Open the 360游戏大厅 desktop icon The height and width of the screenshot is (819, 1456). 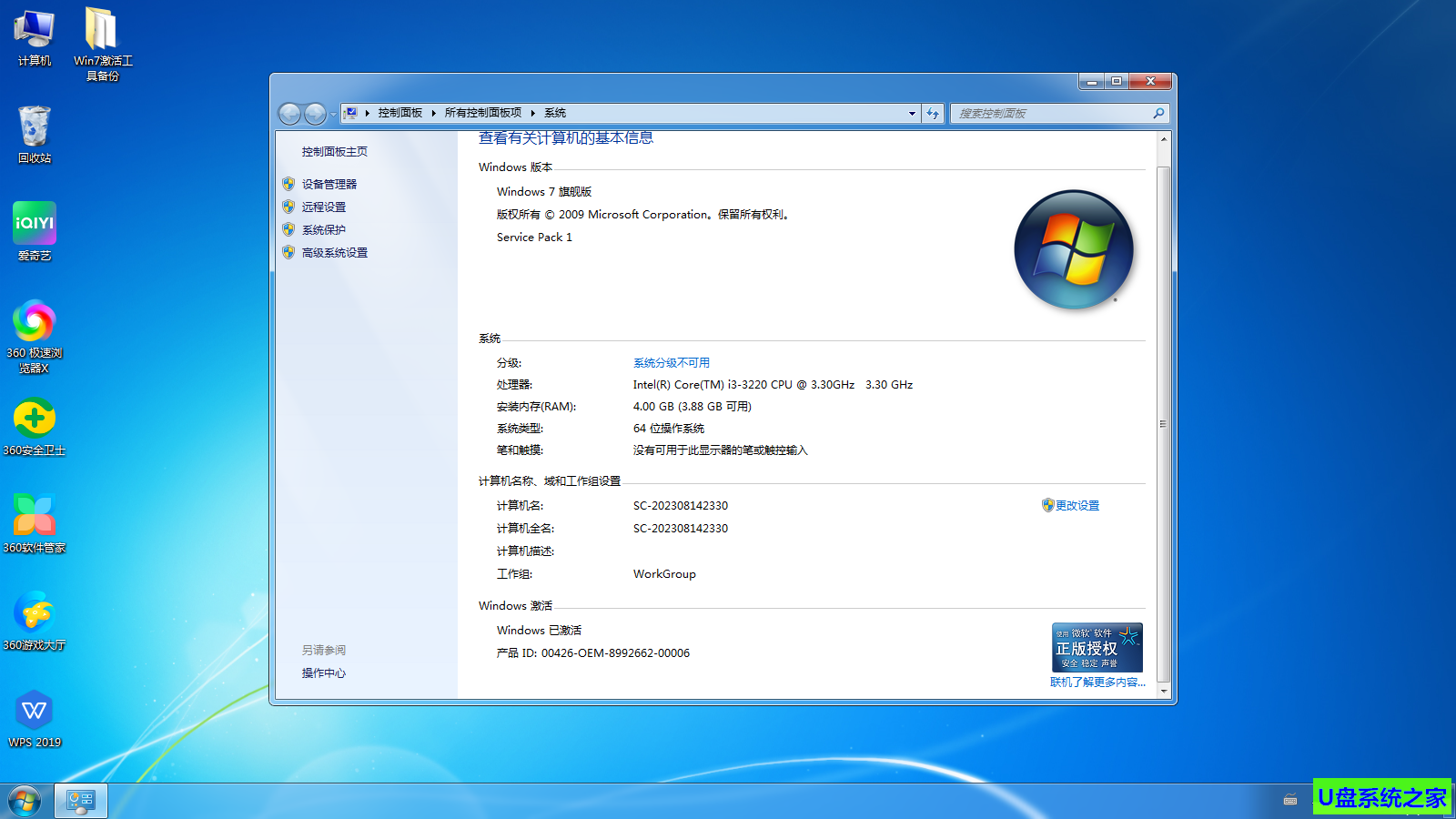click(35, 614)
